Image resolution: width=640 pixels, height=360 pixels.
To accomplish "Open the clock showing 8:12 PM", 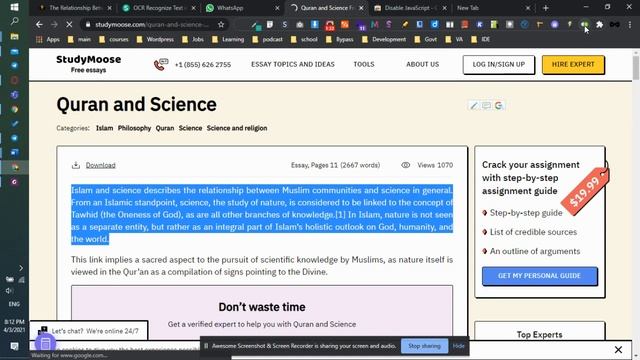I will click(x=14, y=325).
